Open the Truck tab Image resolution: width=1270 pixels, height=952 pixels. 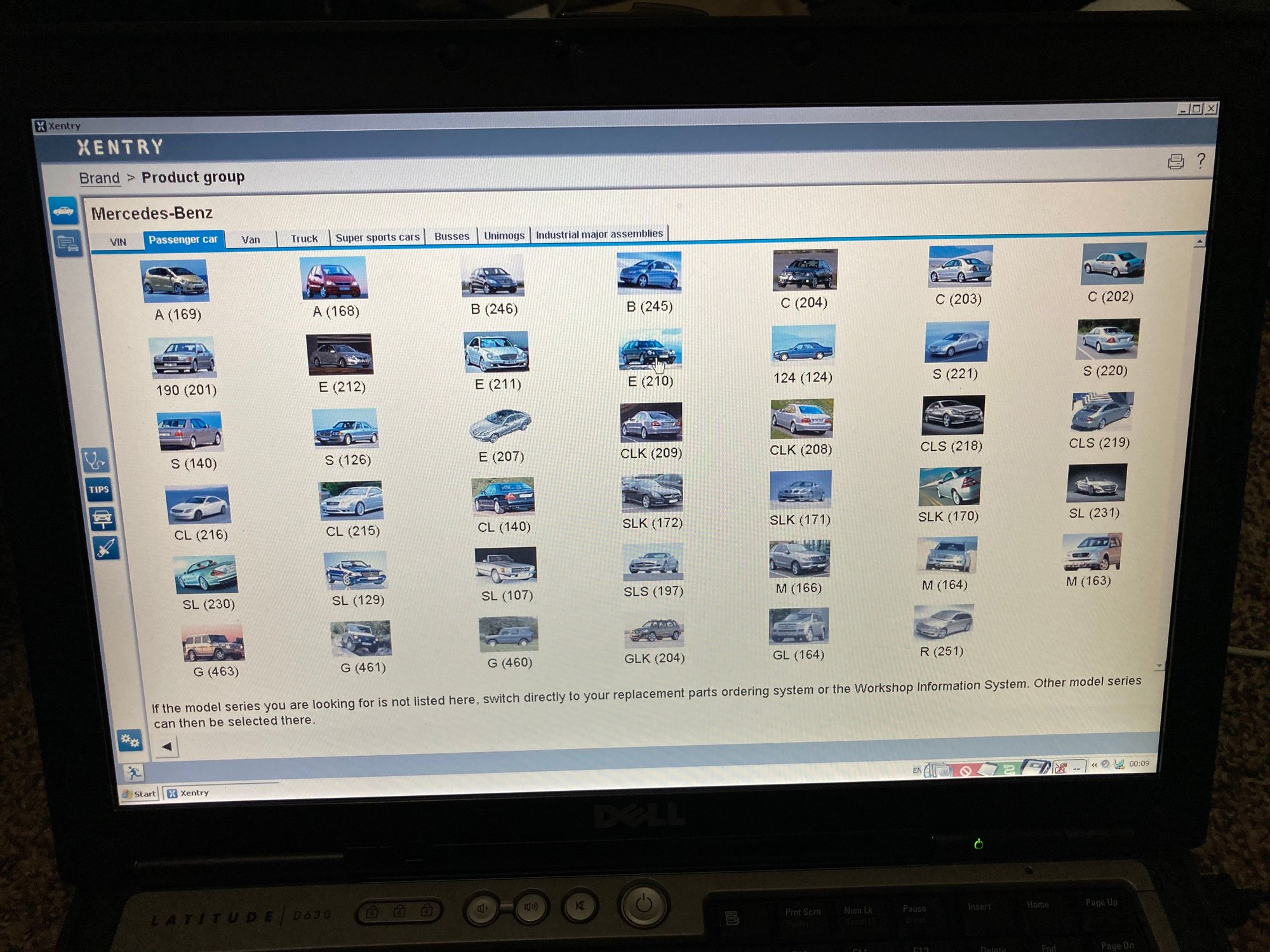(304, 238)
